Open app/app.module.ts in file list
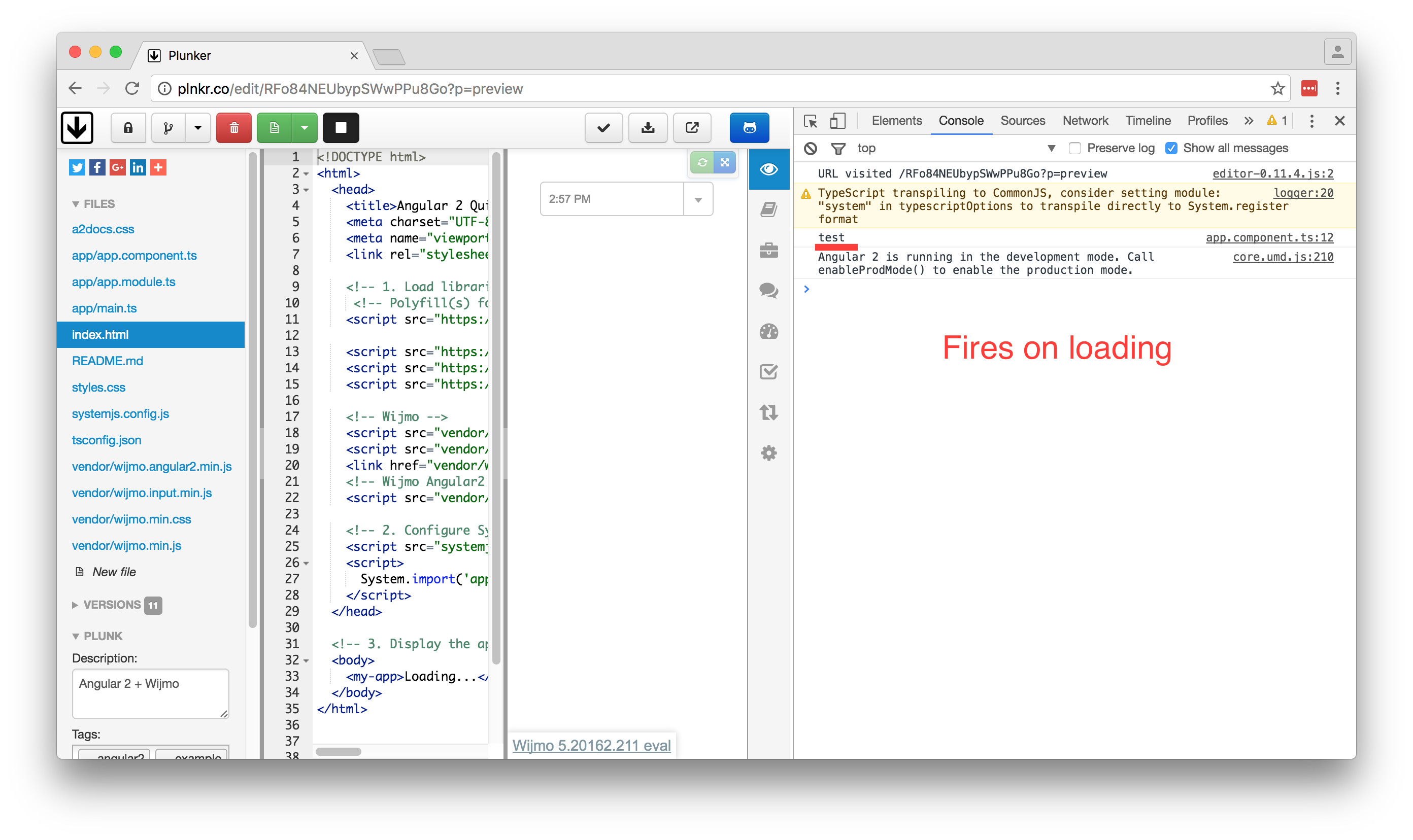1413x840 pixels. click(x=123, y=282)
